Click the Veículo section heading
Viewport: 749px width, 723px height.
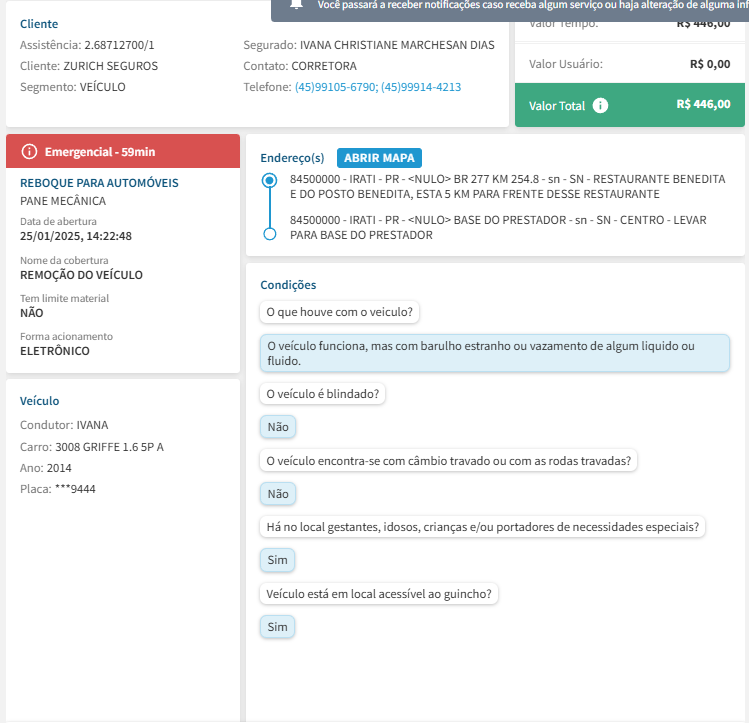pos(40,401)
